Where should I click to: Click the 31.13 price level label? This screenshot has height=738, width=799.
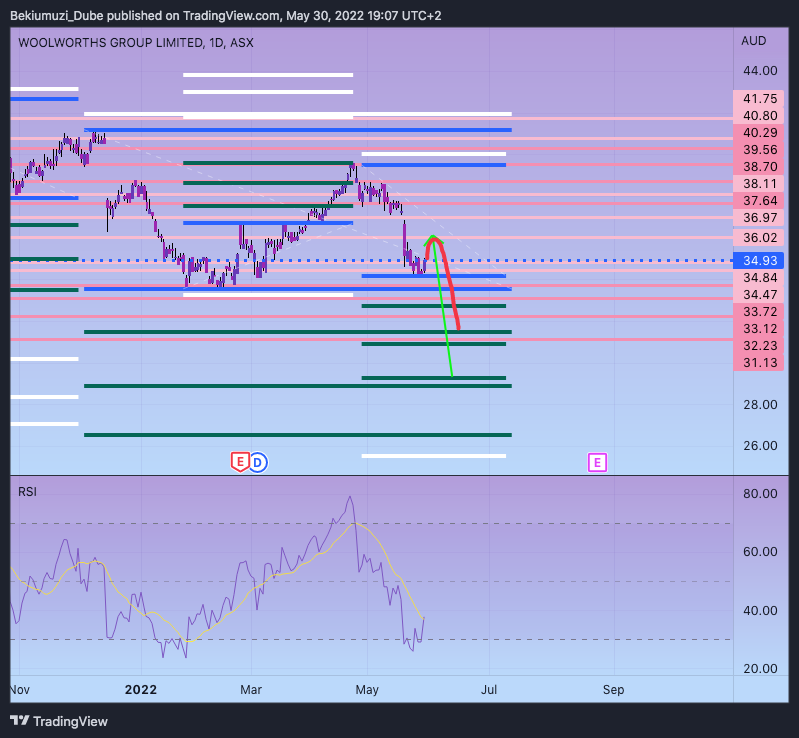tap(758, 362)
